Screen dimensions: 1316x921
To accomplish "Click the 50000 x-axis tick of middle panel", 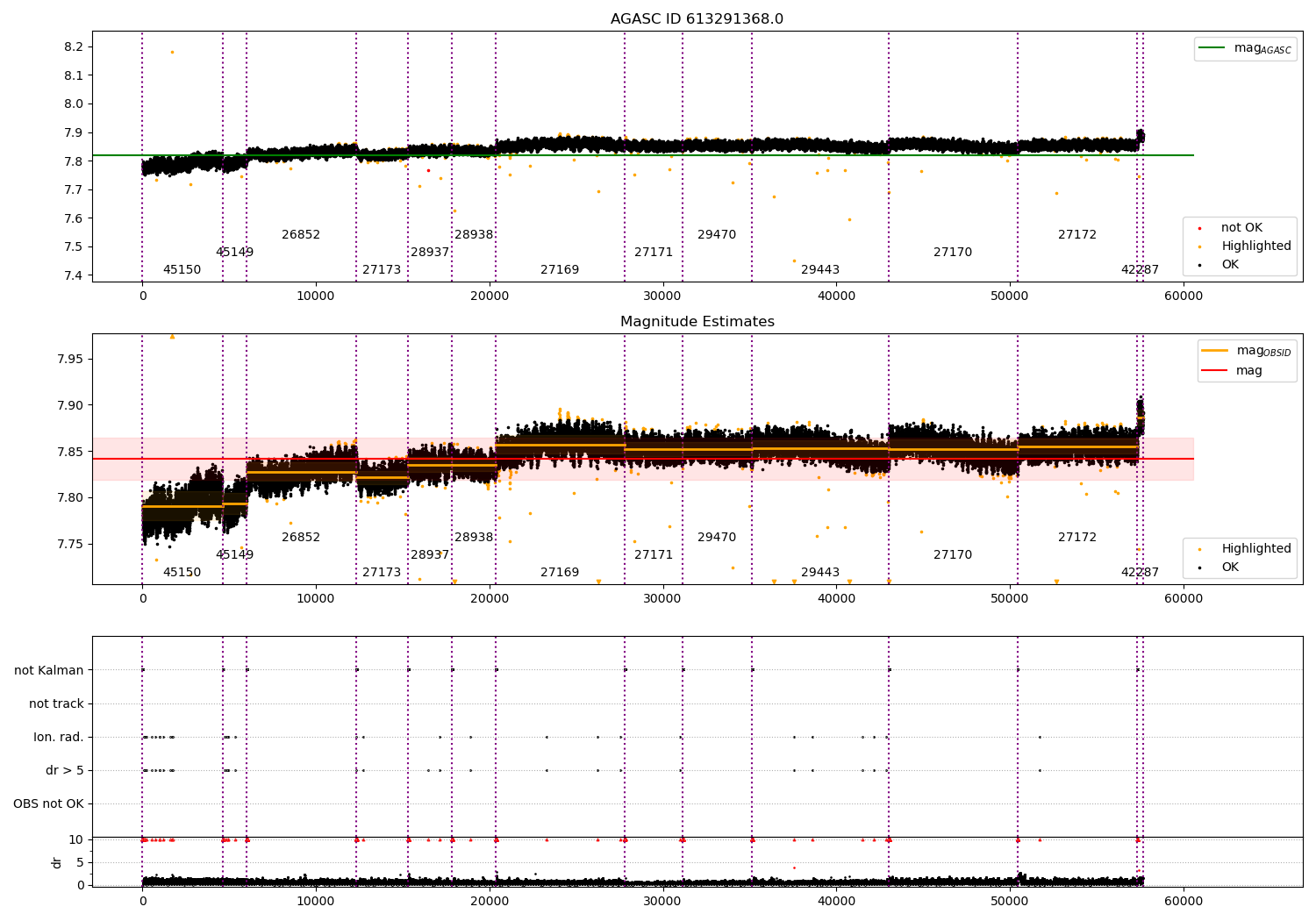I will click(x=1010, y=599).
